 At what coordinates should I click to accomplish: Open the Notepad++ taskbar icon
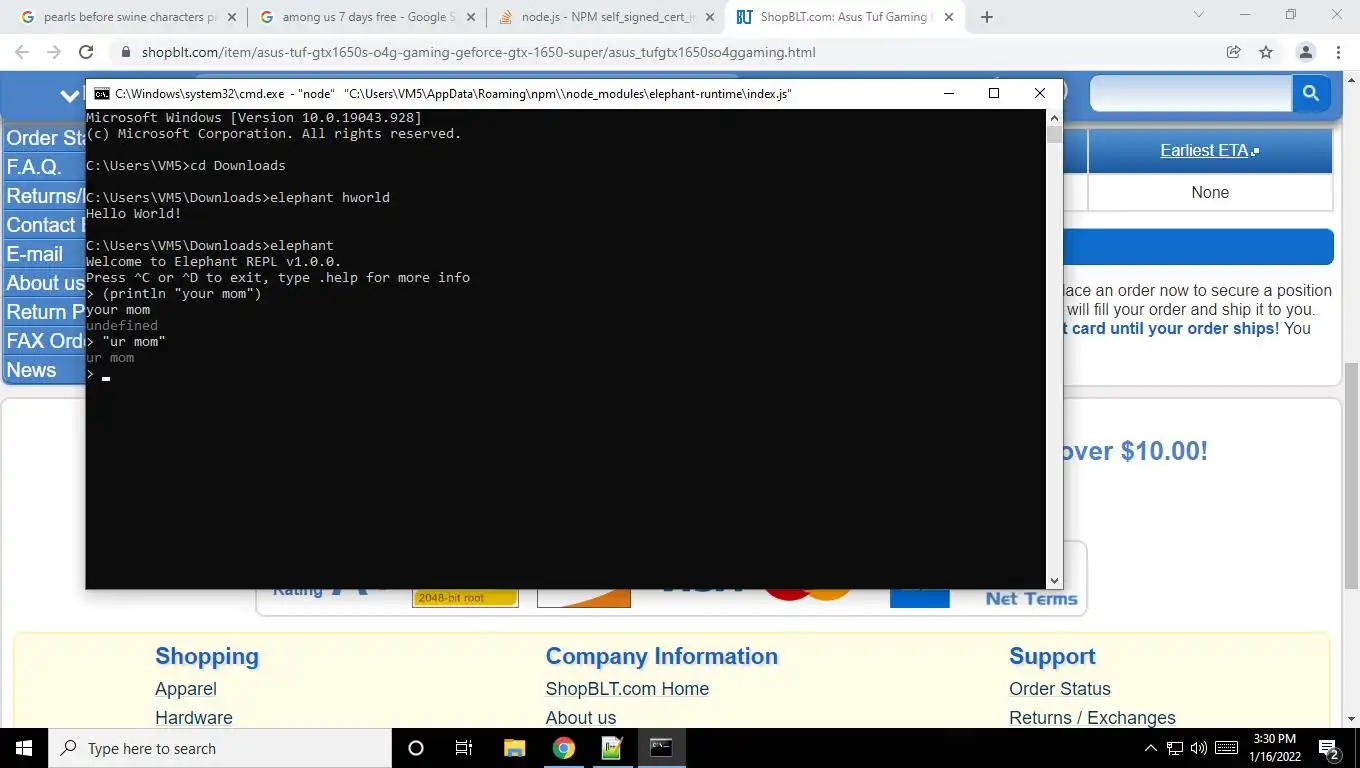pos(612,748)
